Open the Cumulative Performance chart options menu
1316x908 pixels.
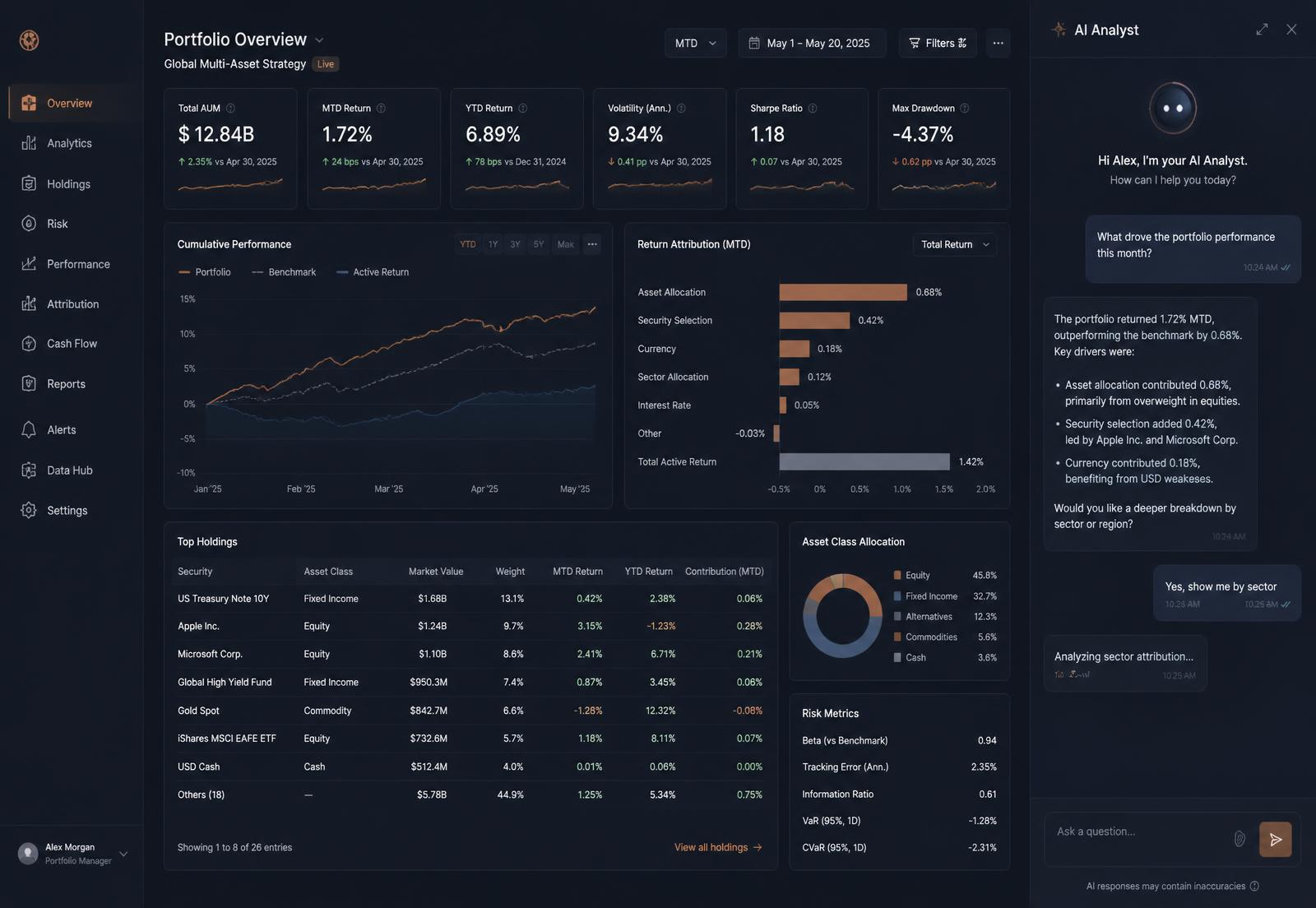pyautogui.click(x=592, y=244)
